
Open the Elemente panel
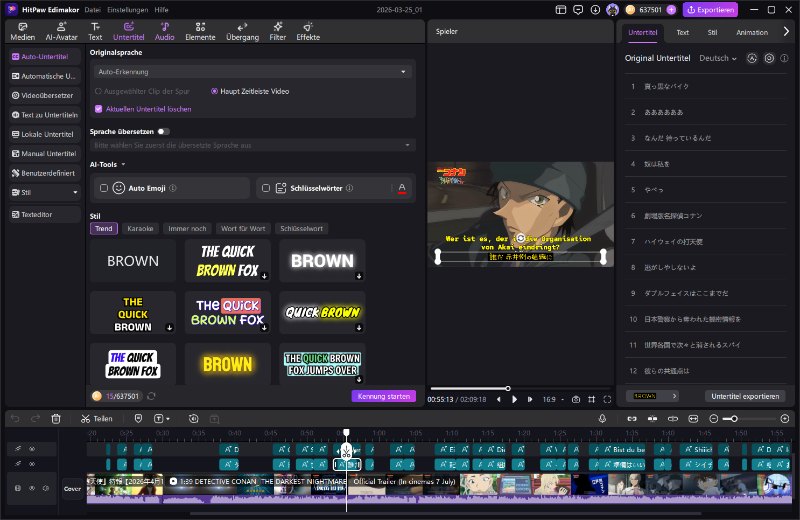click(x=200, y=32)
